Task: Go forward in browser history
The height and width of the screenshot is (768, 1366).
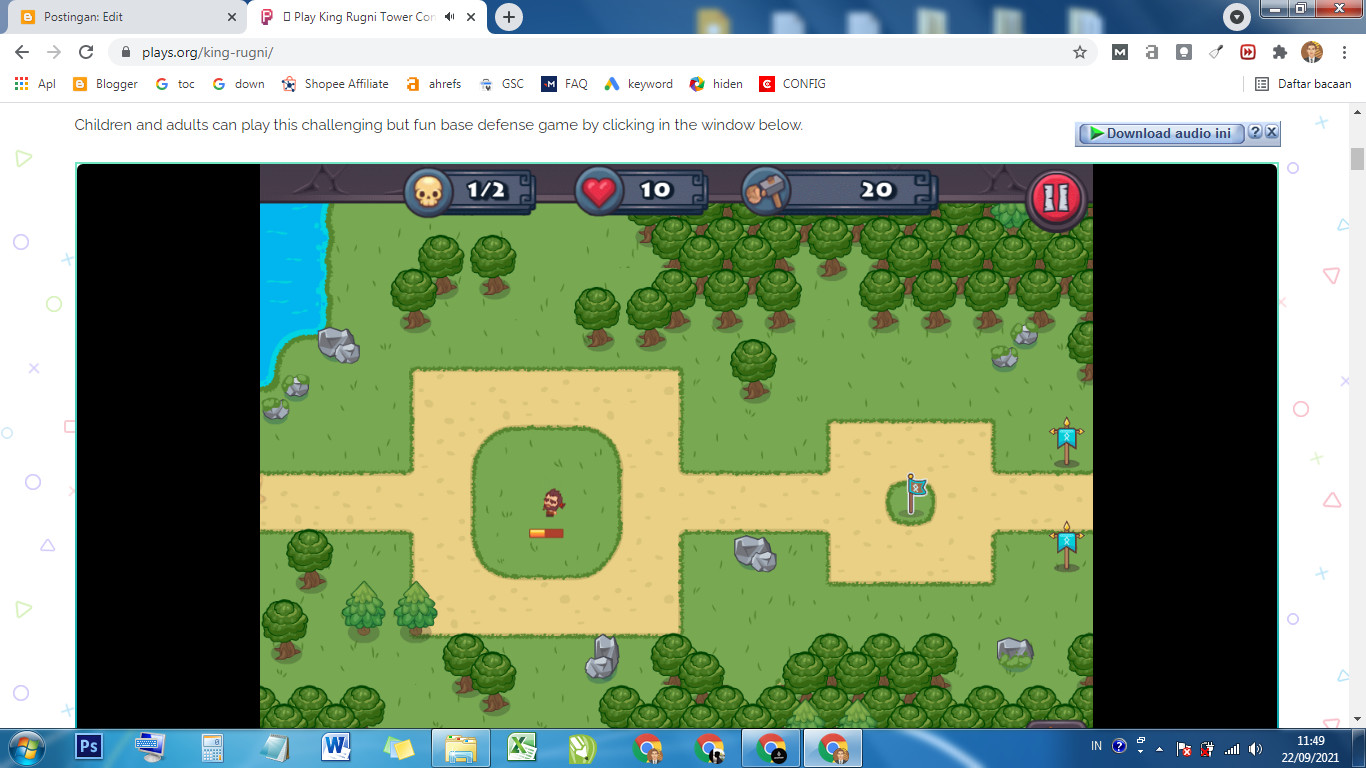Action: click(x=54, y=52)
